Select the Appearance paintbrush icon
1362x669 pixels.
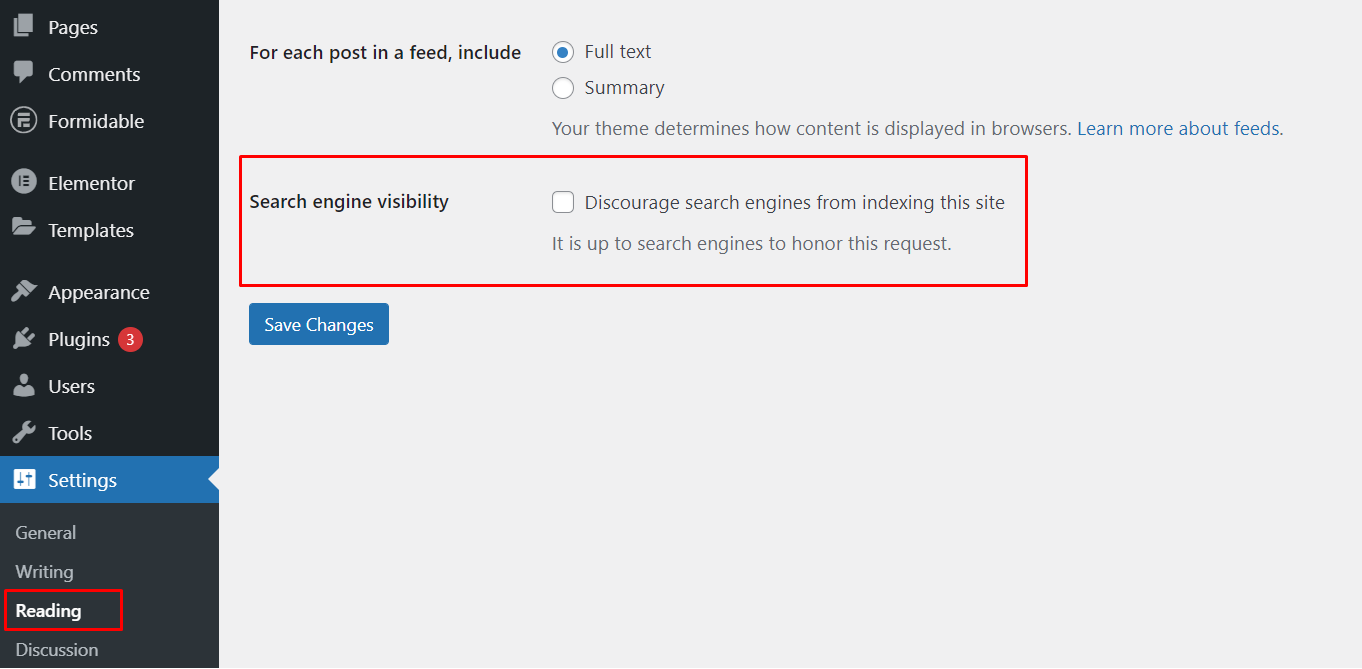coord(22,291)
